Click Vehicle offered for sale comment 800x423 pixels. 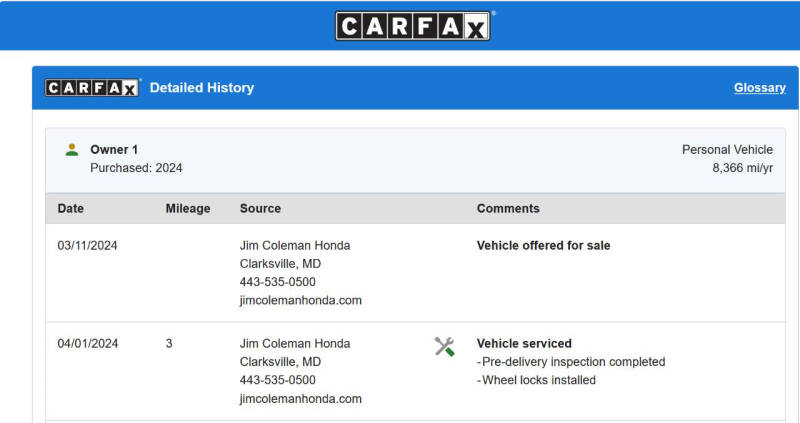click(543, 245)
